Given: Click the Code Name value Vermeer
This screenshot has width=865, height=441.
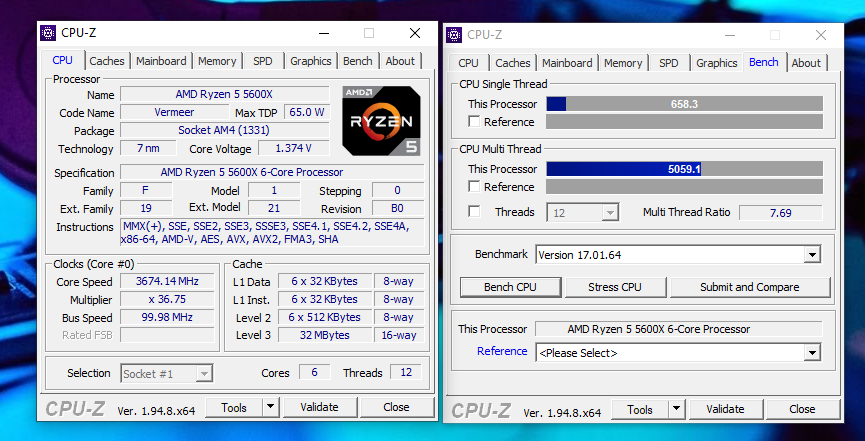Looking at the screenshot, I should coord(174,112).
